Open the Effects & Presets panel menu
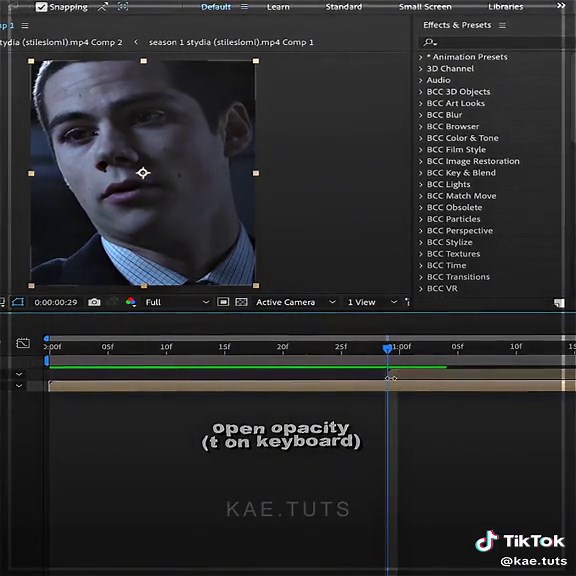The height and width of the screenshot is (576, 576). point(502,25)
